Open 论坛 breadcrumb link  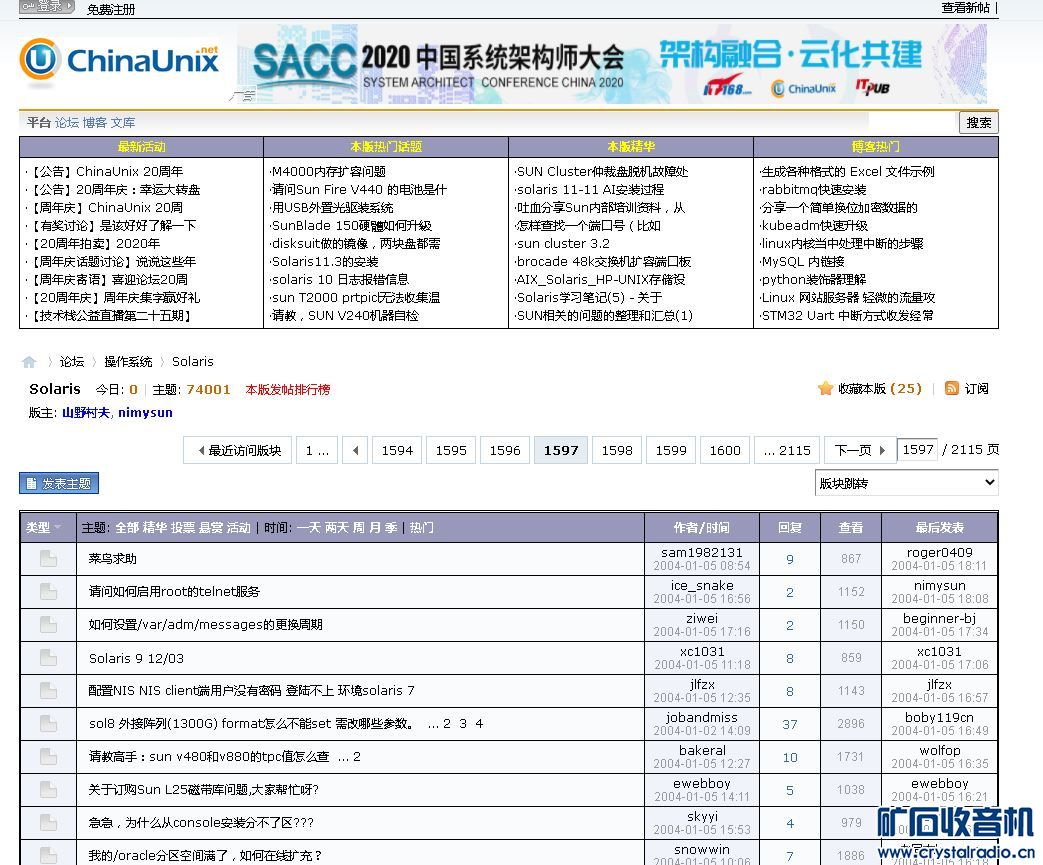[72, 361]
